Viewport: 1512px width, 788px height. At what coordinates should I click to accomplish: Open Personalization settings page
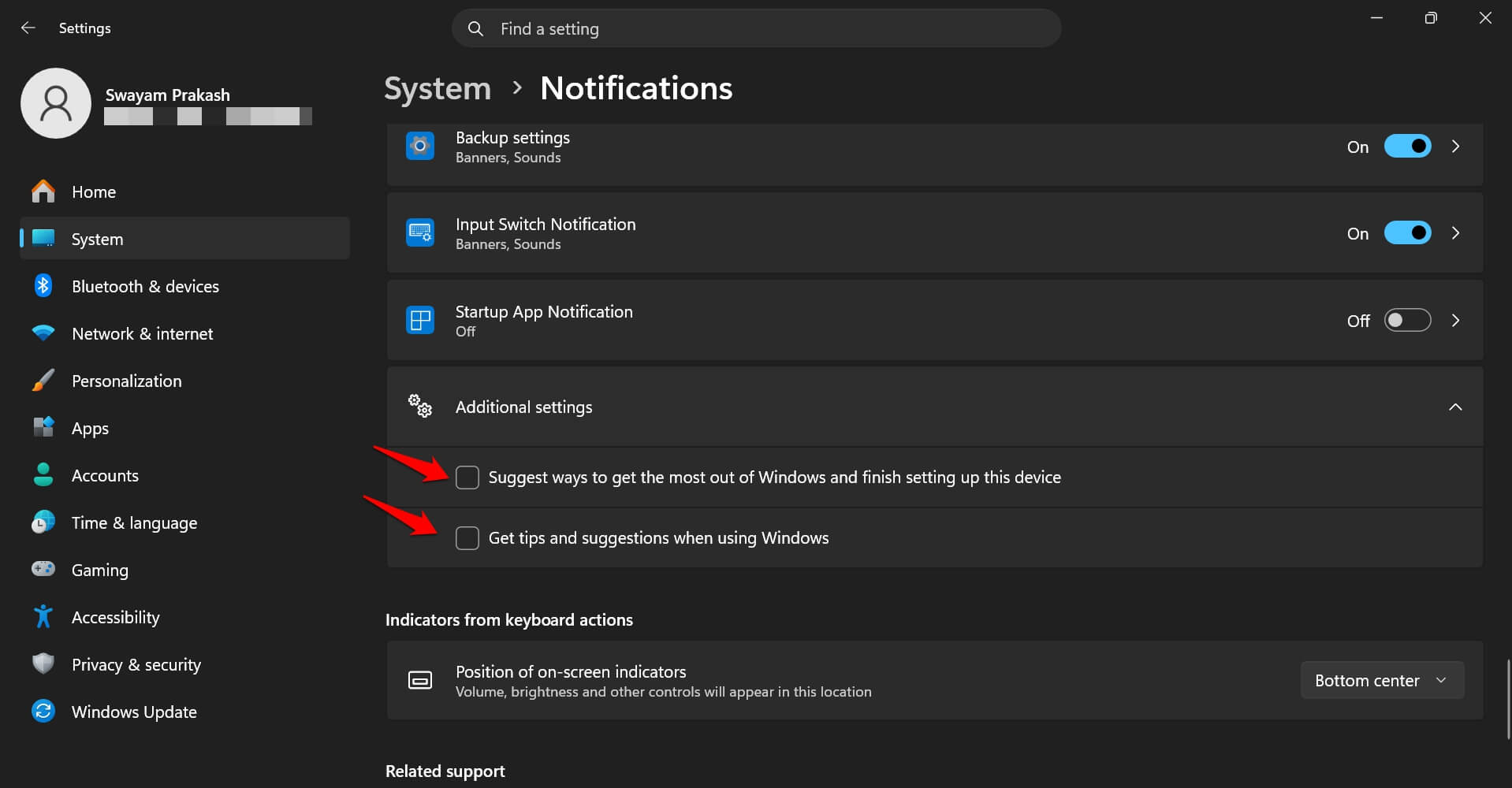coord(184,380)
